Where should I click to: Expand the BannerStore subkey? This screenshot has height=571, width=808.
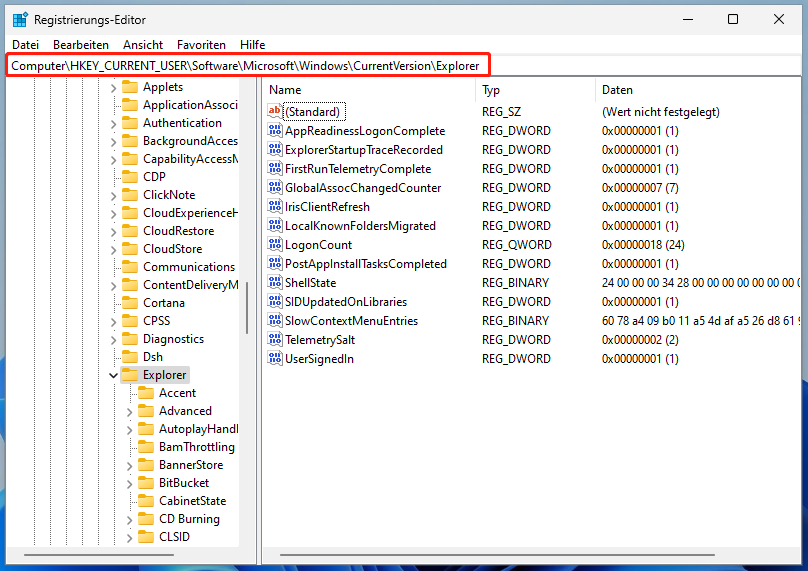(x=129, y=466)
